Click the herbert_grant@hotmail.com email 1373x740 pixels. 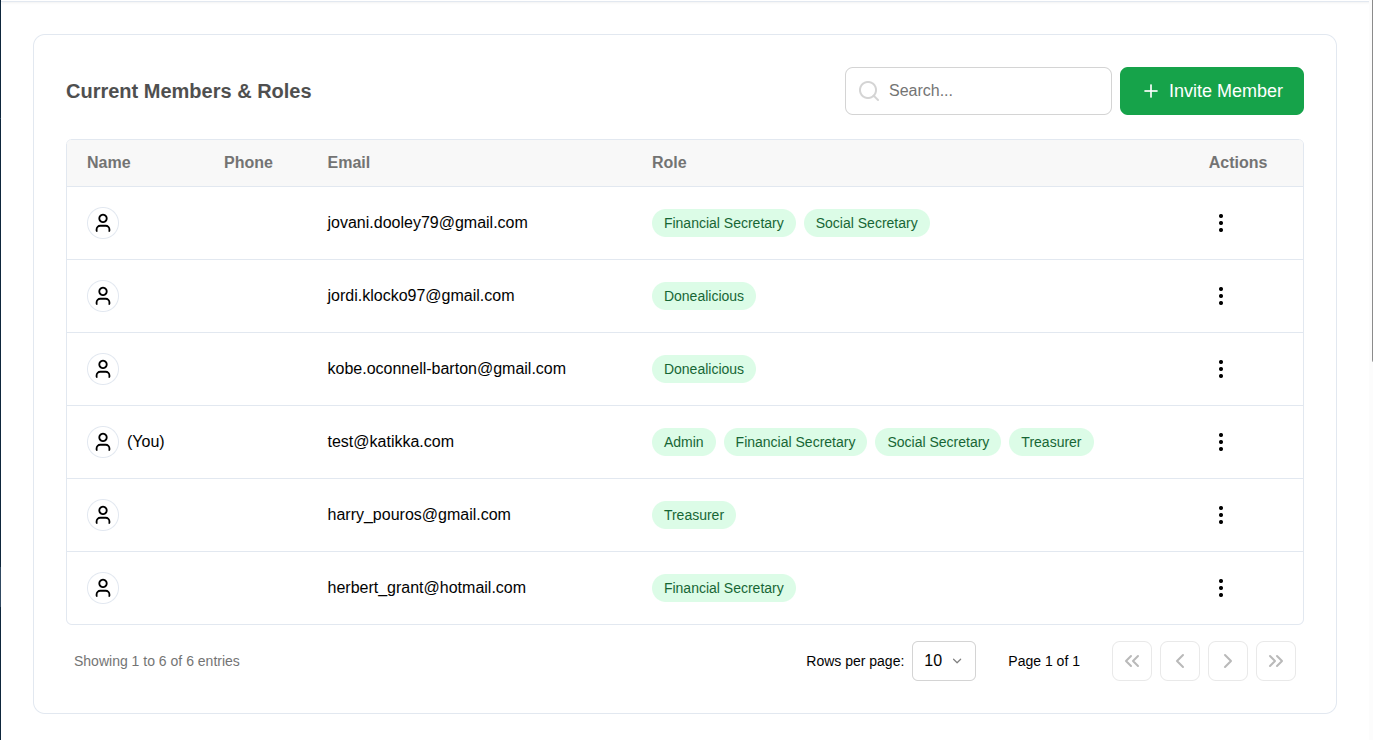(427, 588)
